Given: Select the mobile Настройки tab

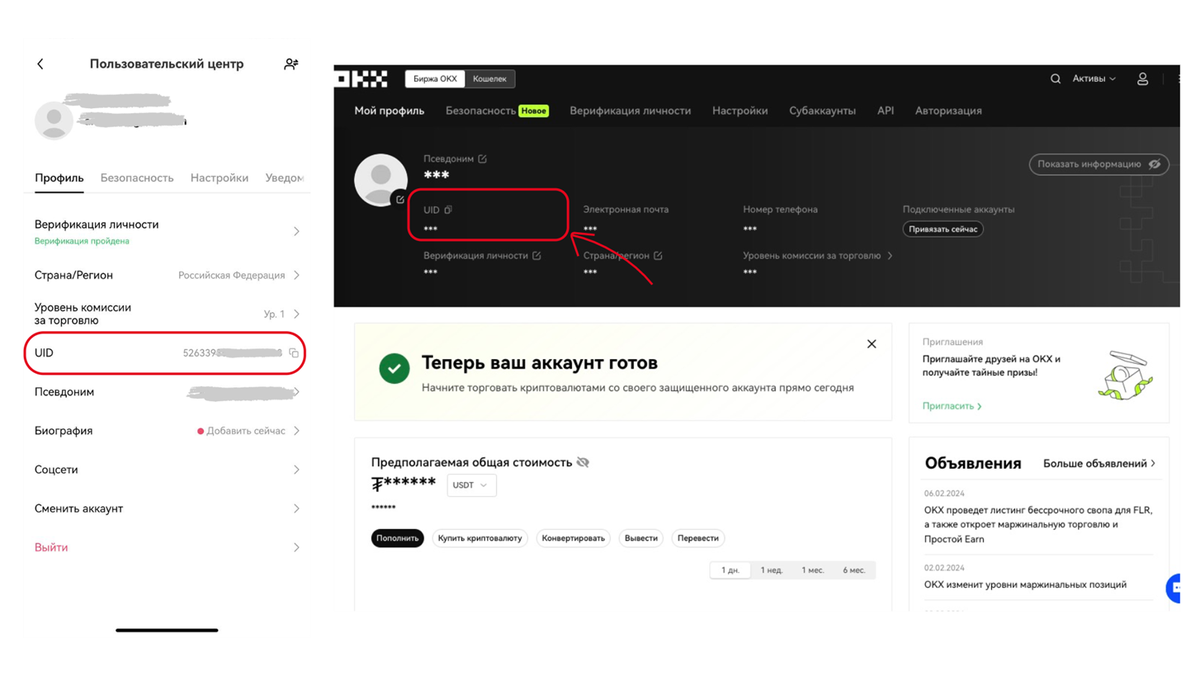Looking at the screenshot, I should (x=219, y=178).
